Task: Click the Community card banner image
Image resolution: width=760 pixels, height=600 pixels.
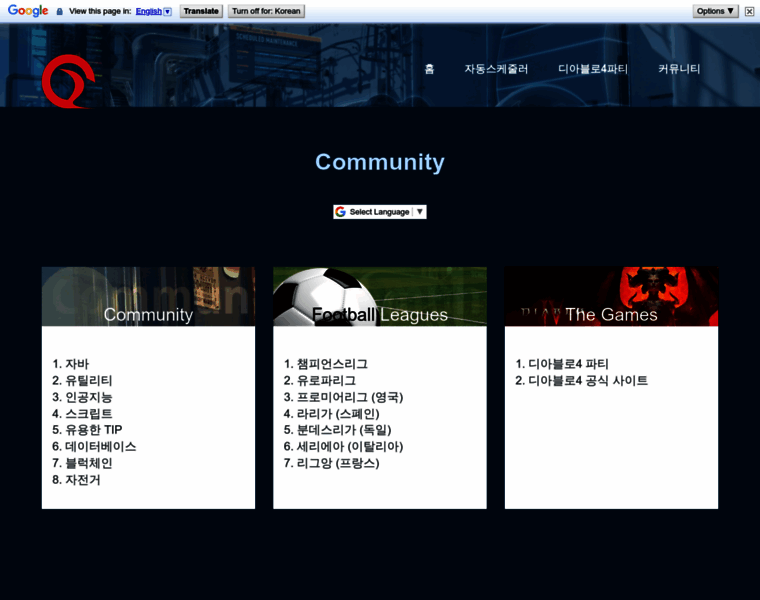Action: [148, 296]
